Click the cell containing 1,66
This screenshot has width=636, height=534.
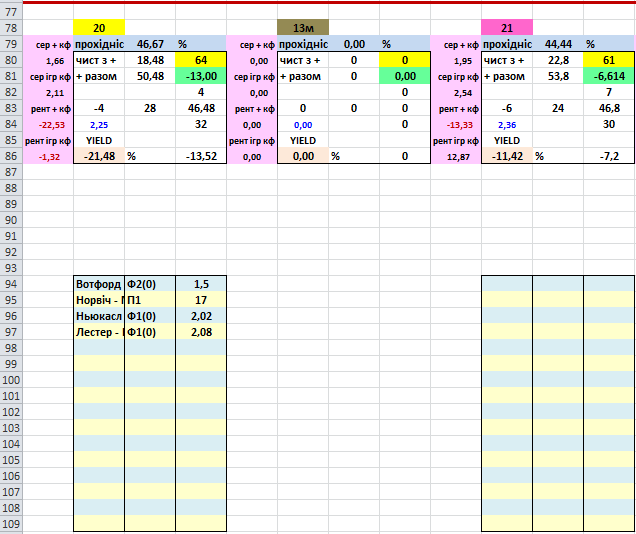48,61
